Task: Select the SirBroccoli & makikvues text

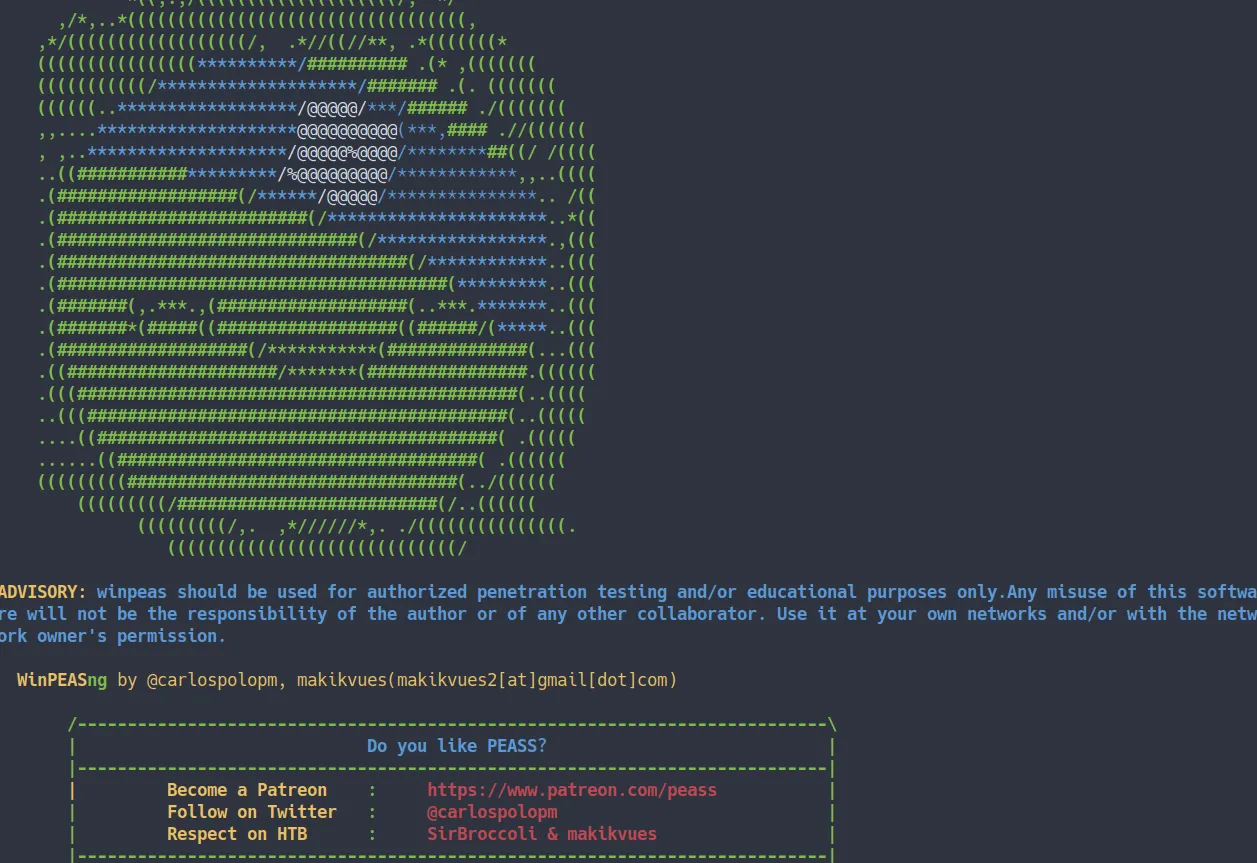Action: 542,834
